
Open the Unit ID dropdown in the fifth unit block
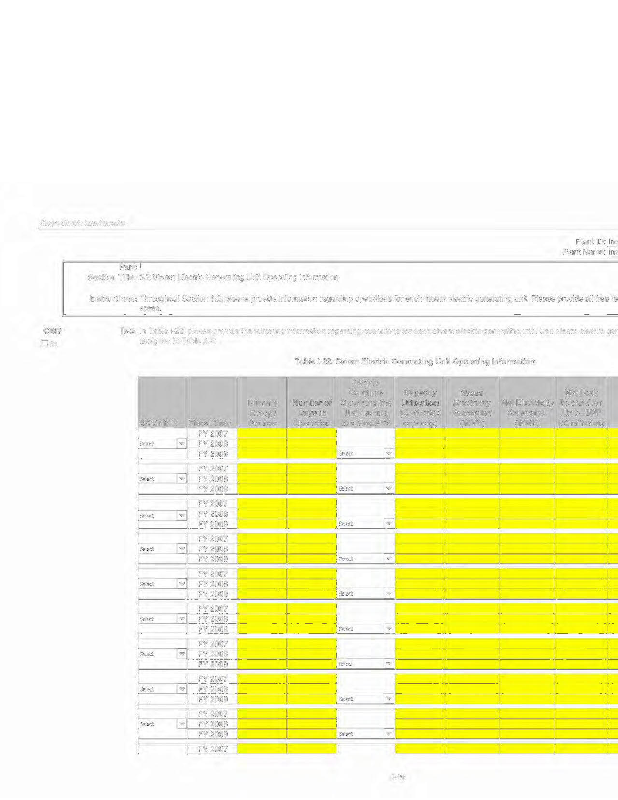162,582
